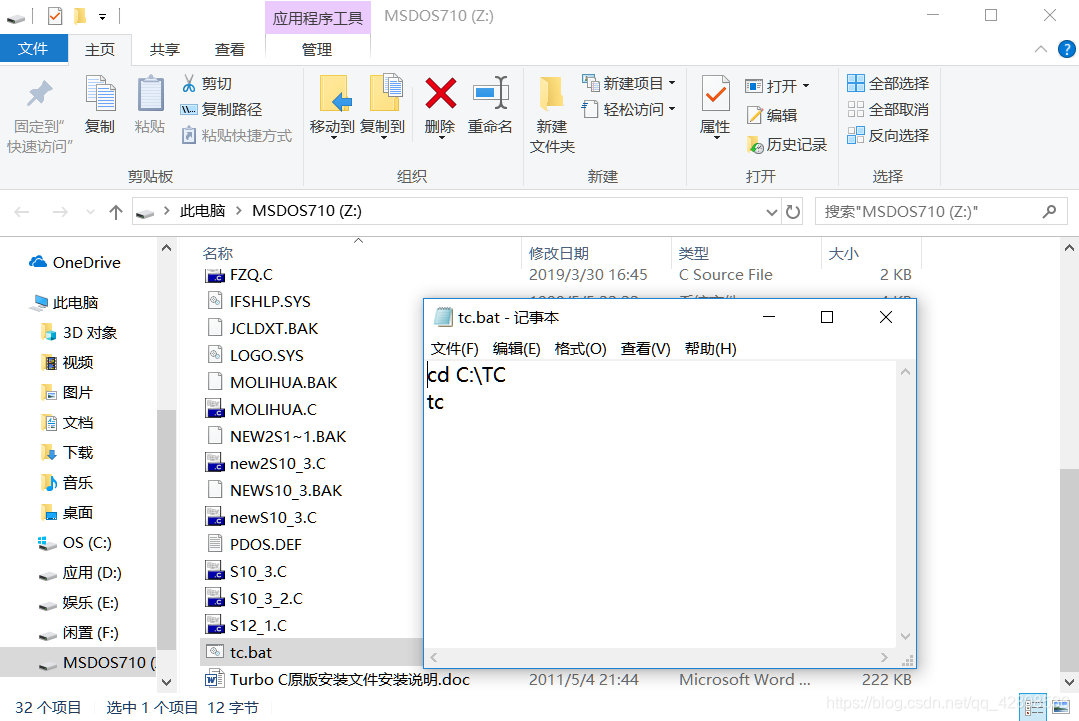
Task: Click Copy Path (复制路径)
Action: point(221,109)
